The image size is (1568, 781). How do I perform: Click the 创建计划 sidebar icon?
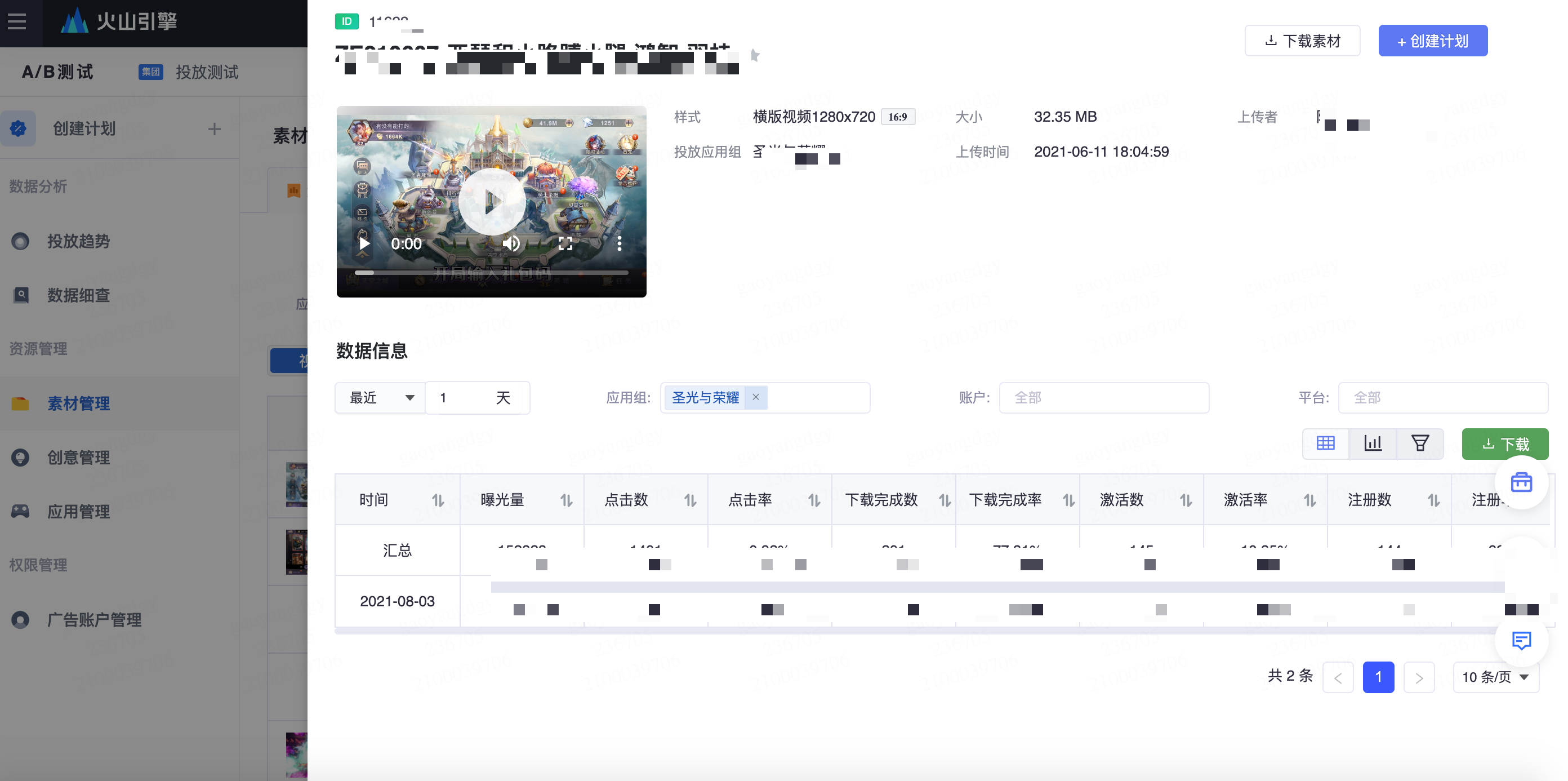pos(18,128)
